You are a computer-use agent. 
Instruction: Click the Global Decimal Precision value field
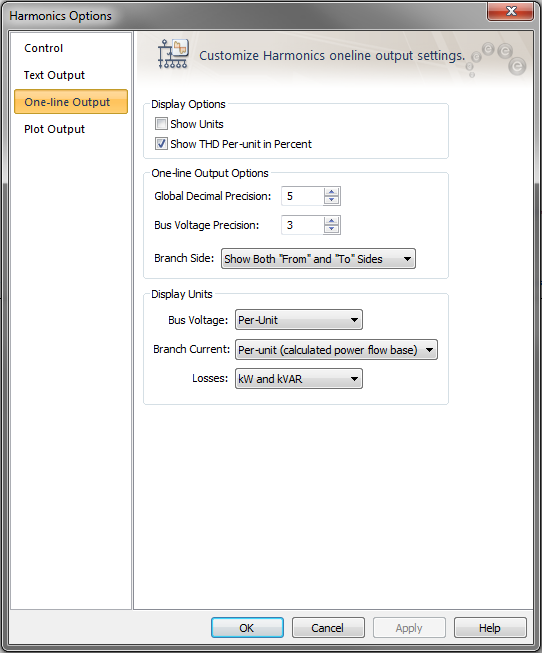[302, 196]
